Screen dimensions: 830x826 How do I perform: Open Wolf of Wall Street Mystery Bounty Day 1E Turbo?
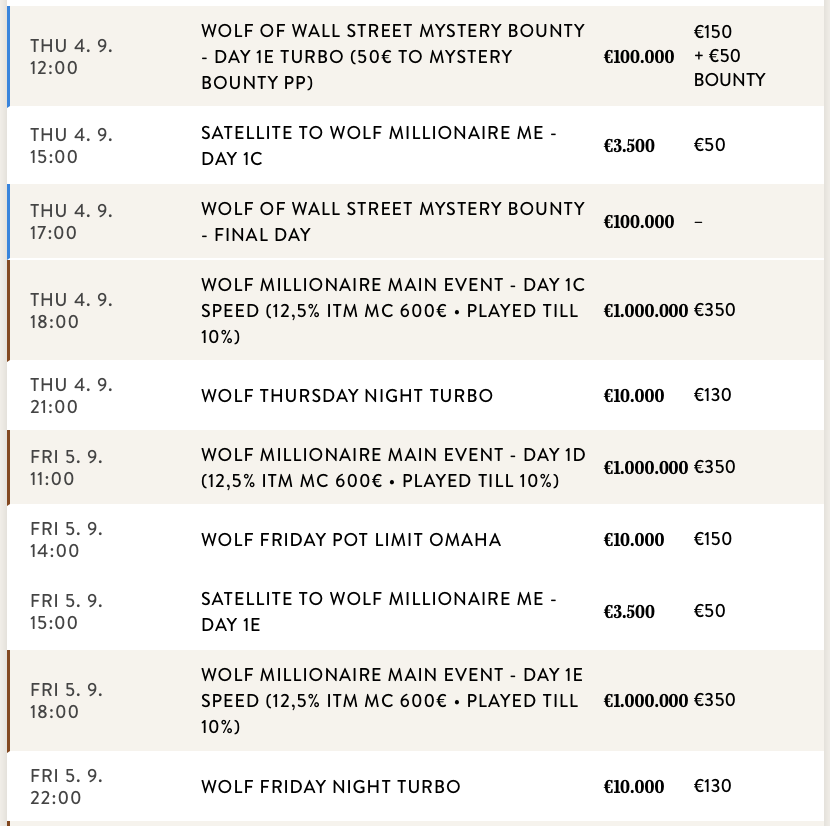tap(393, 57)
